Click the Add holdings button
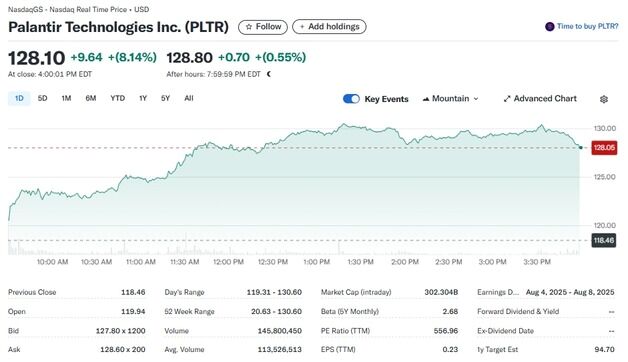Screen dimensions: 628x362 click(x=329, y=27)
